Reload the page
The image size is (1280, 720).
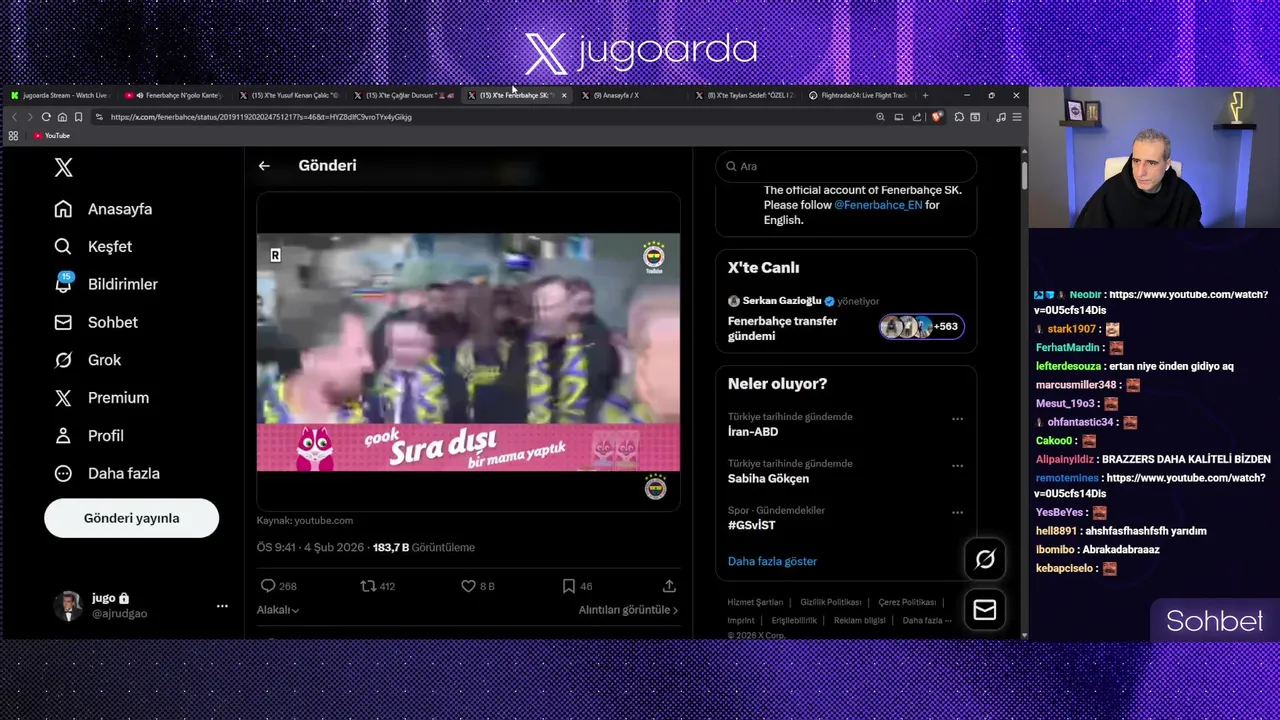click(x=46, y=117)
